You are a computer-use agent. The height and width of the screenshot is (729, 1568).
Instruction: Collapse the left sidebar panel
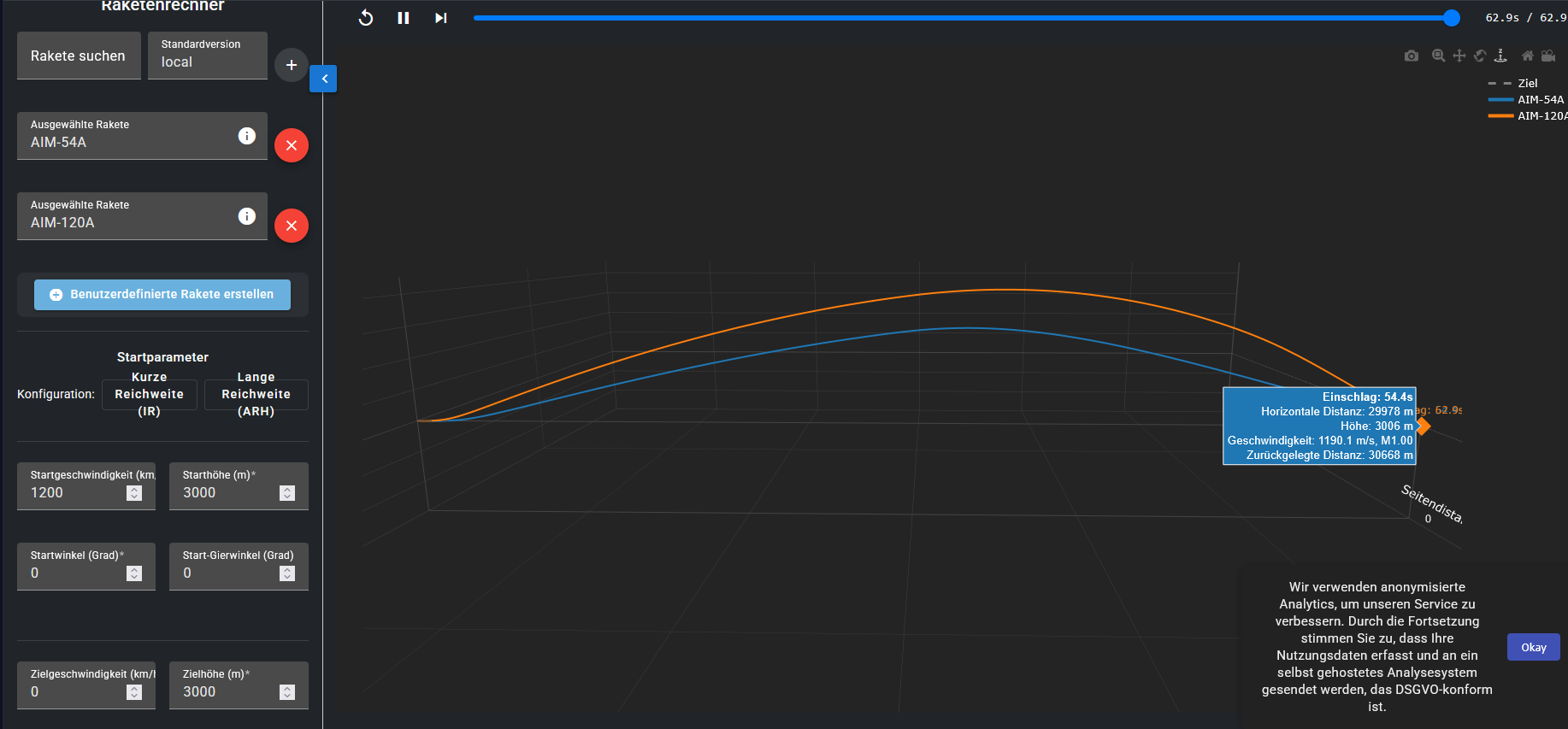[324, 79]
